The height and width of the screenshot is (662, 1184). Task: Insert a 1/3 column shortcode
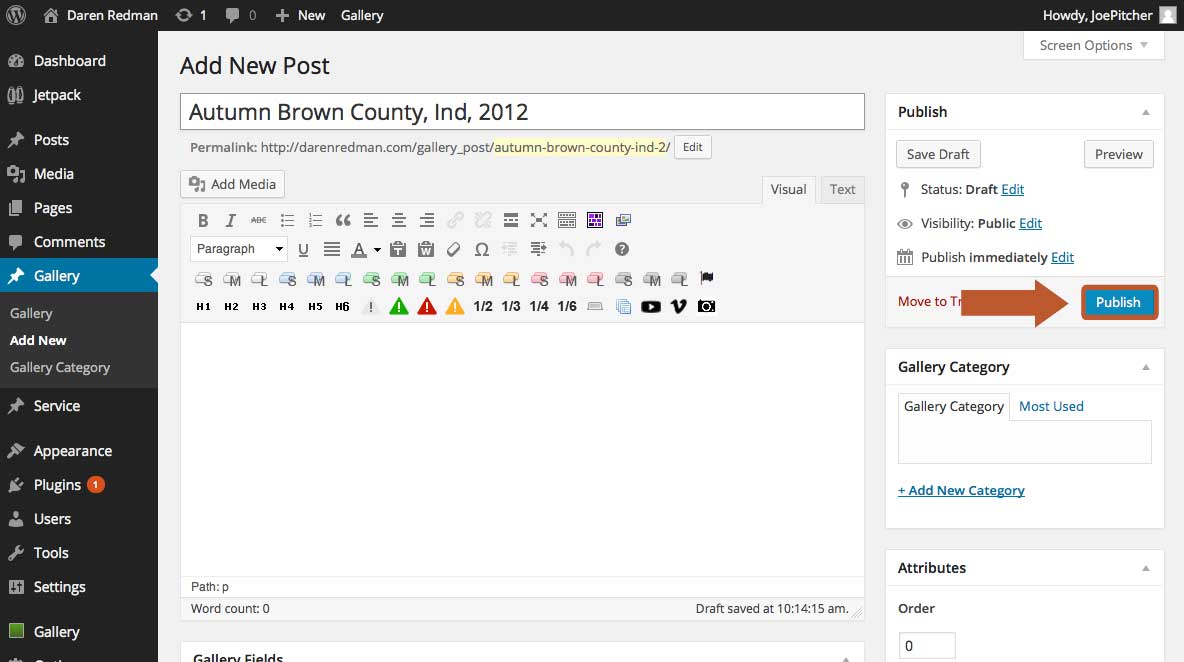click(510, 306)
